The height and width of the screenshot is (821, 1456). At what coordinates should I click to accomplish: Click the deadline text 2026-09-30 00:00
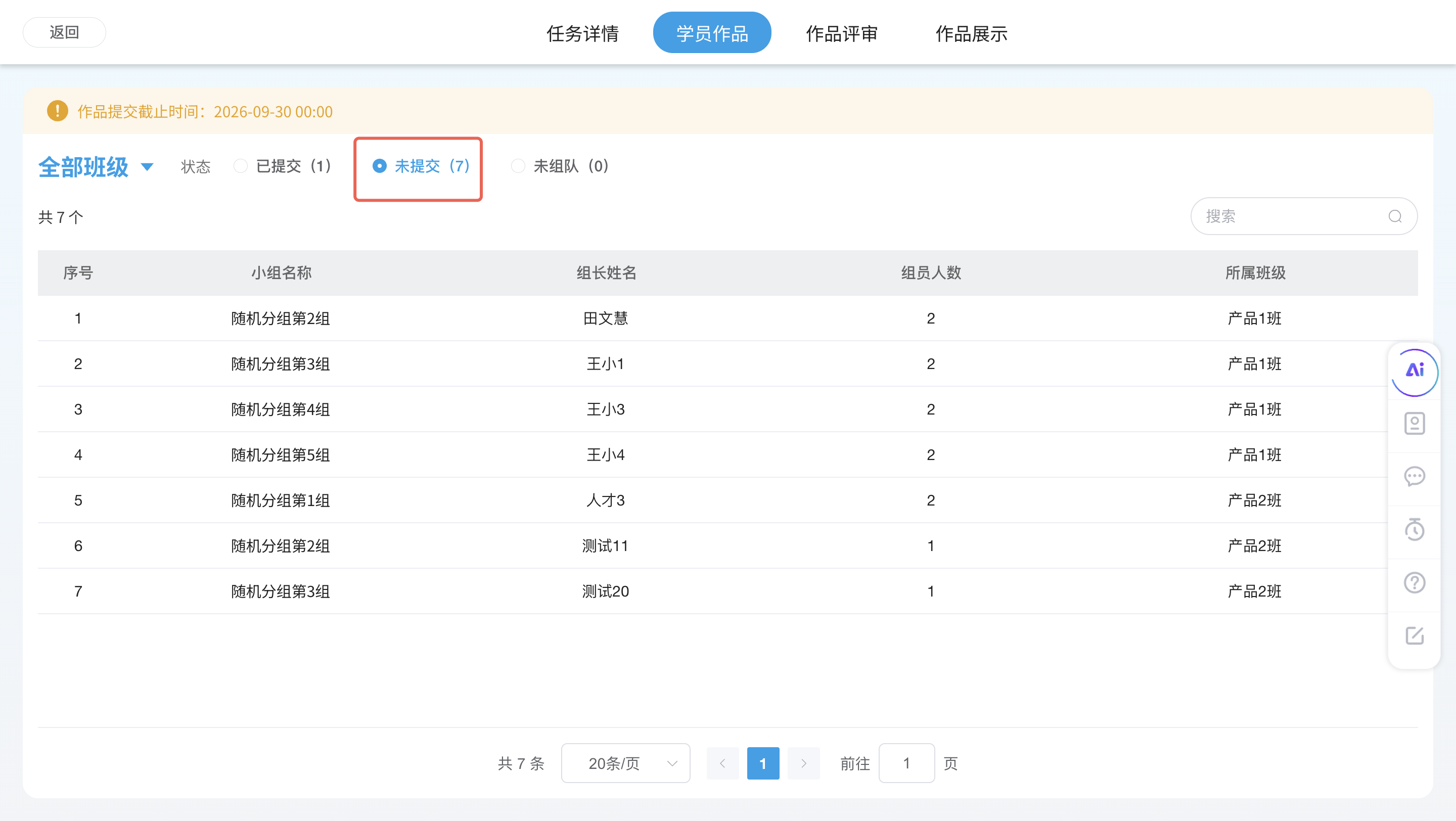click(x=273, y=112)
